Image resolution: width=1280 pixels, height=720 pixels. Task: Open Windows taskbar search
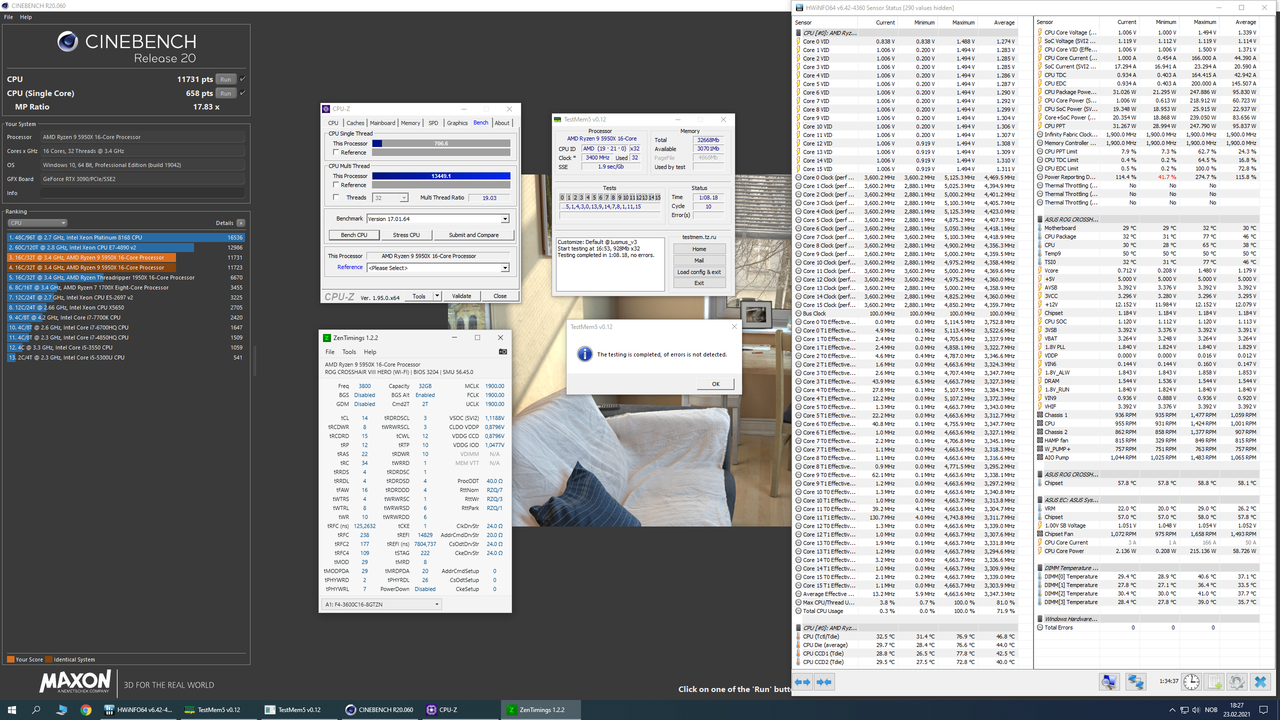pyautogui.click(x=36, y=710)
